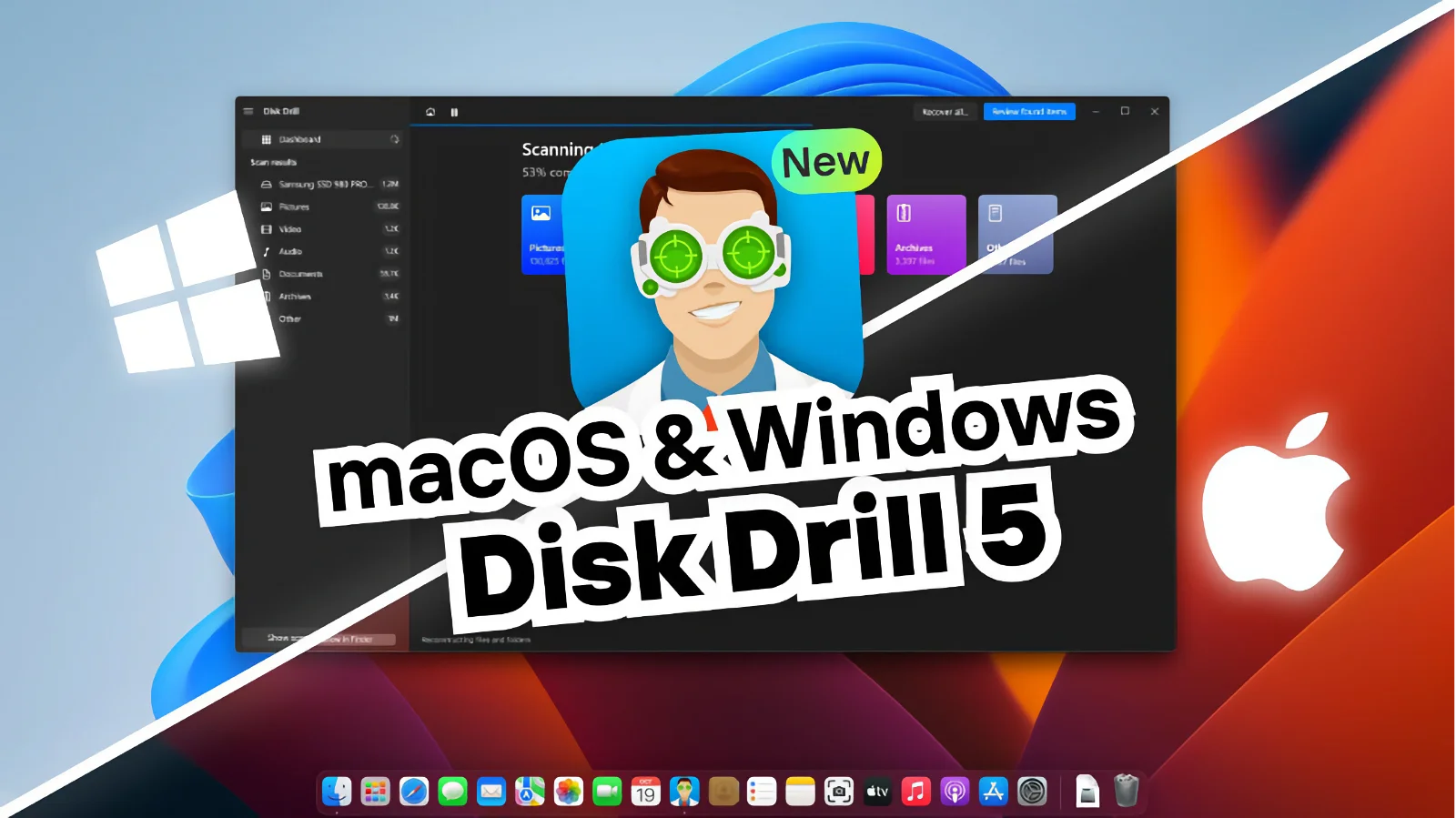This screenshot has width=1456, height=818.
Task: Open the Dashboard sidebar item
Action: click(x=322, y=139)
